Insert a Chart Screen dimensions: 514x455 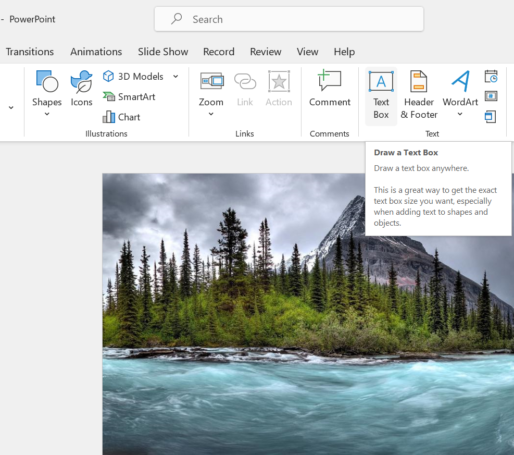point(121,117)
